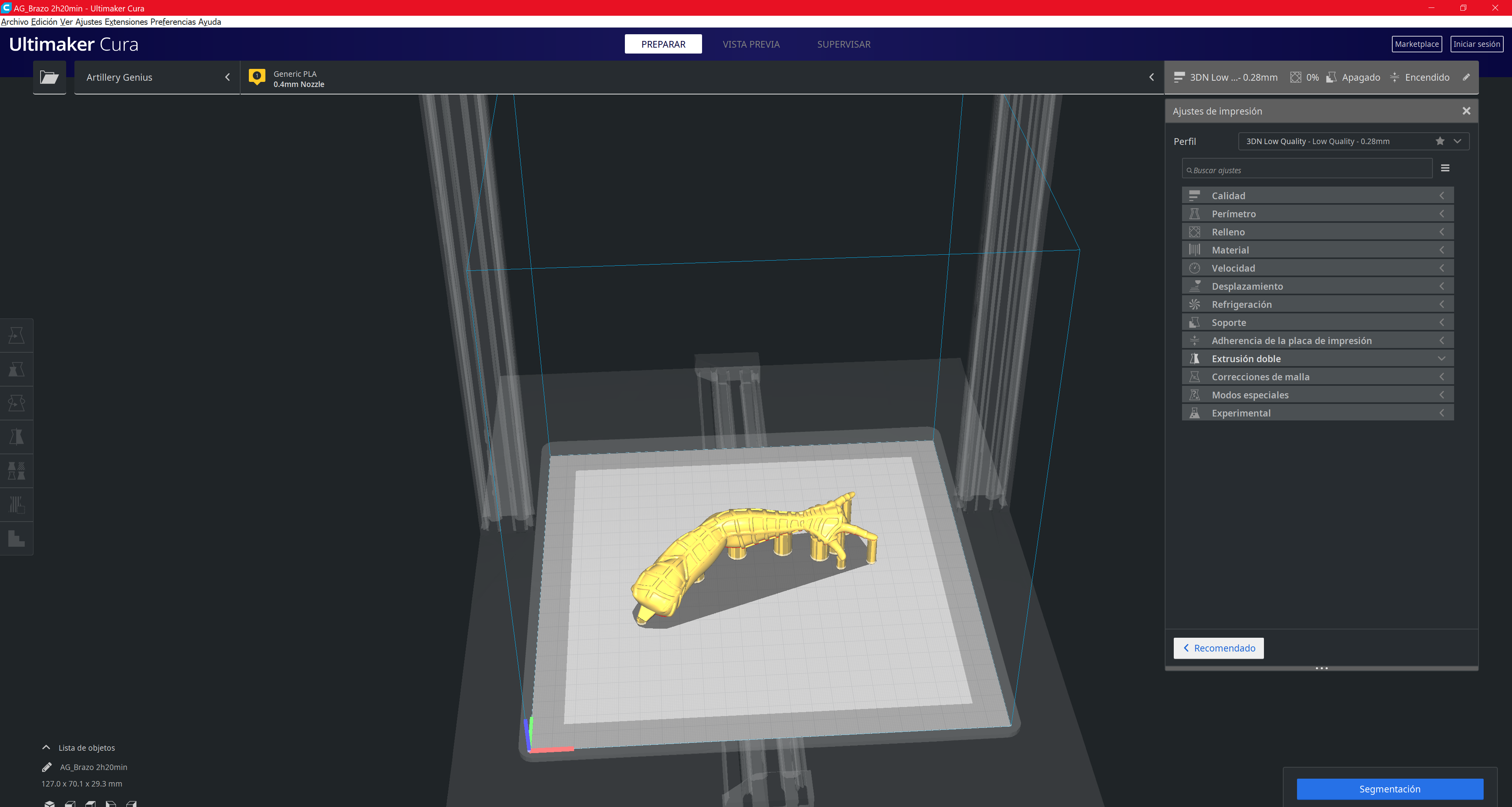Select the Mirror tool in left toolbar
Screen dimensions: 1512x807
click(17, 437)
